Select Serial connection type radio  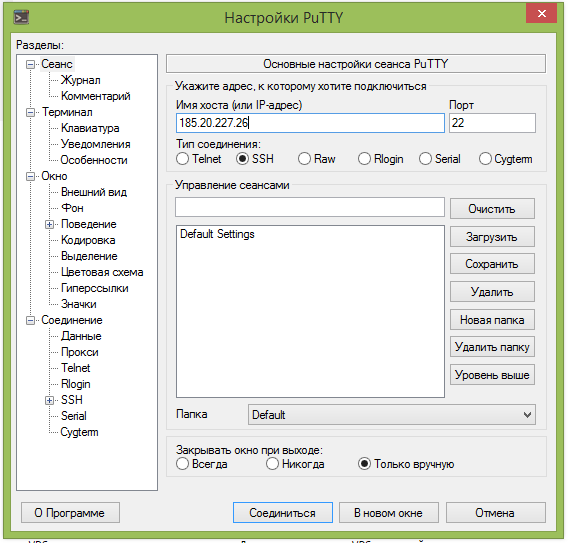(x=425, y=159)
